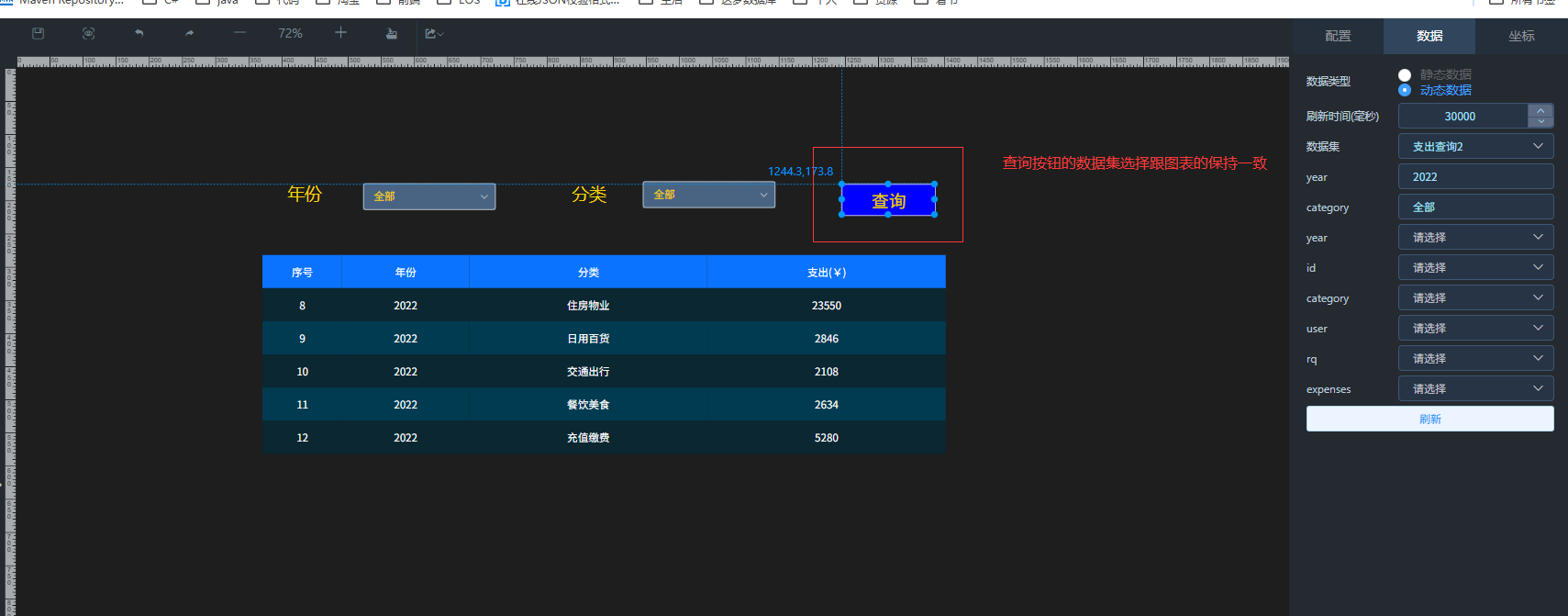Increase refresh time with up stepper
The image size is (1568, 616).
point(1540,110)
